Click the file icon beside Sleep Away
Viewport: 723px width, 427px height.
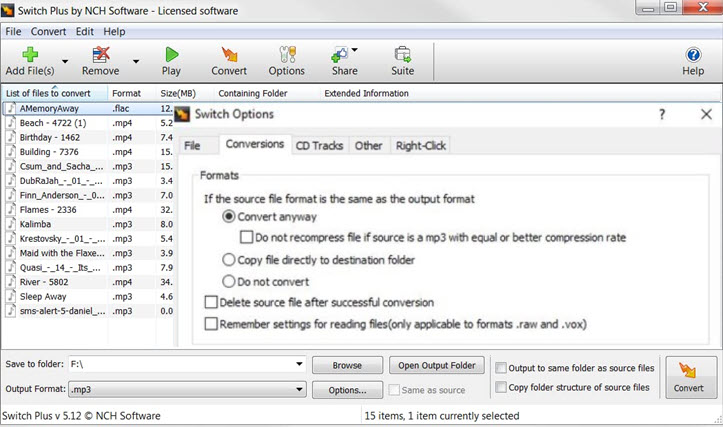point(11,297)
